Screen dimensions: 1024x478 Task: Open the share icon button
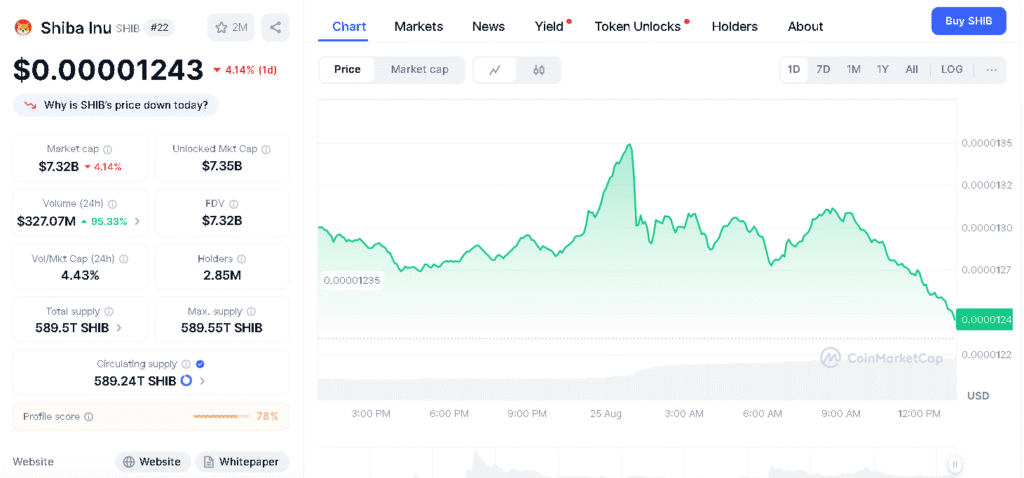pos(275,27)
